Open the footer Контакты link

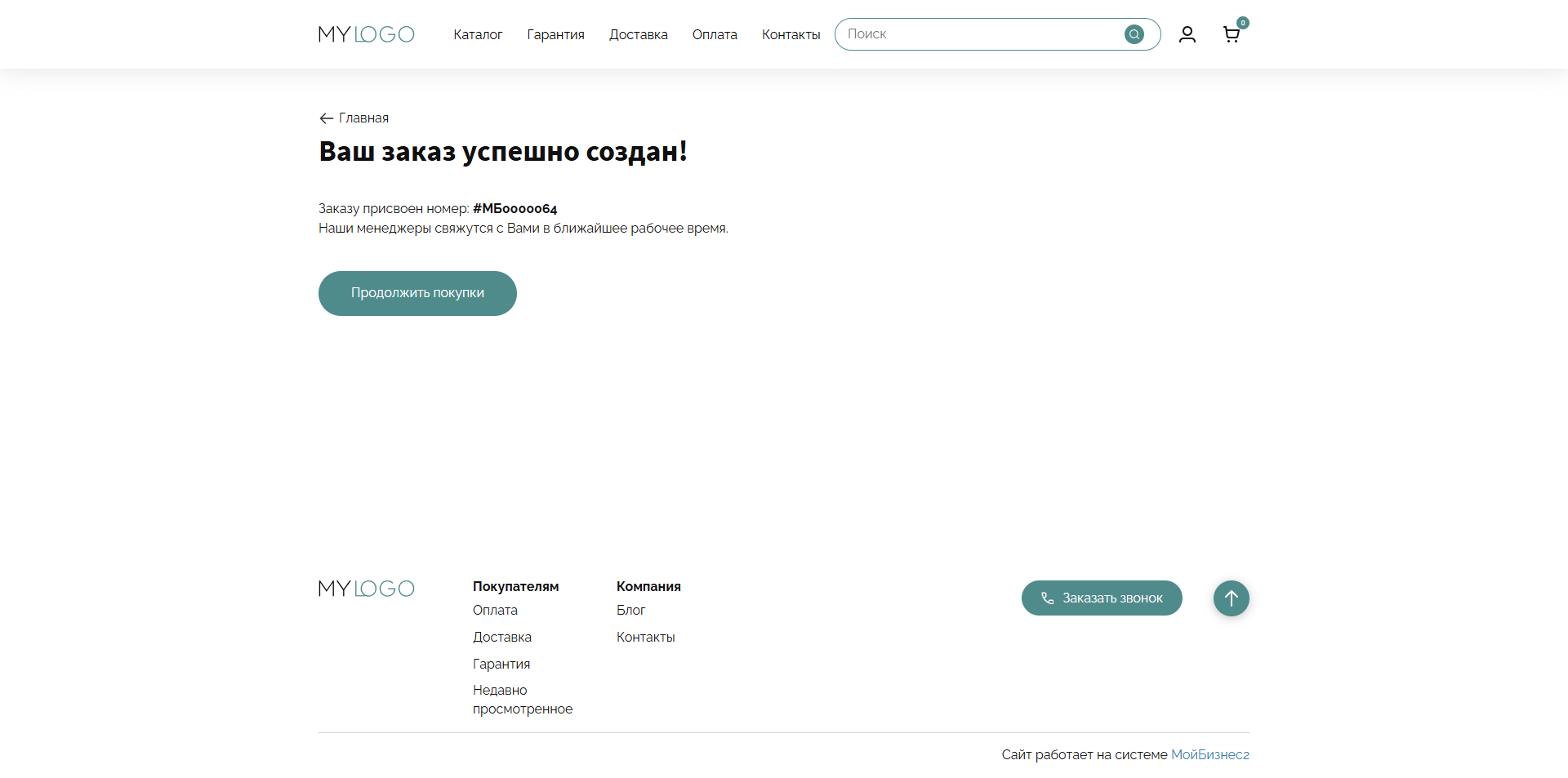click(645, 637)
